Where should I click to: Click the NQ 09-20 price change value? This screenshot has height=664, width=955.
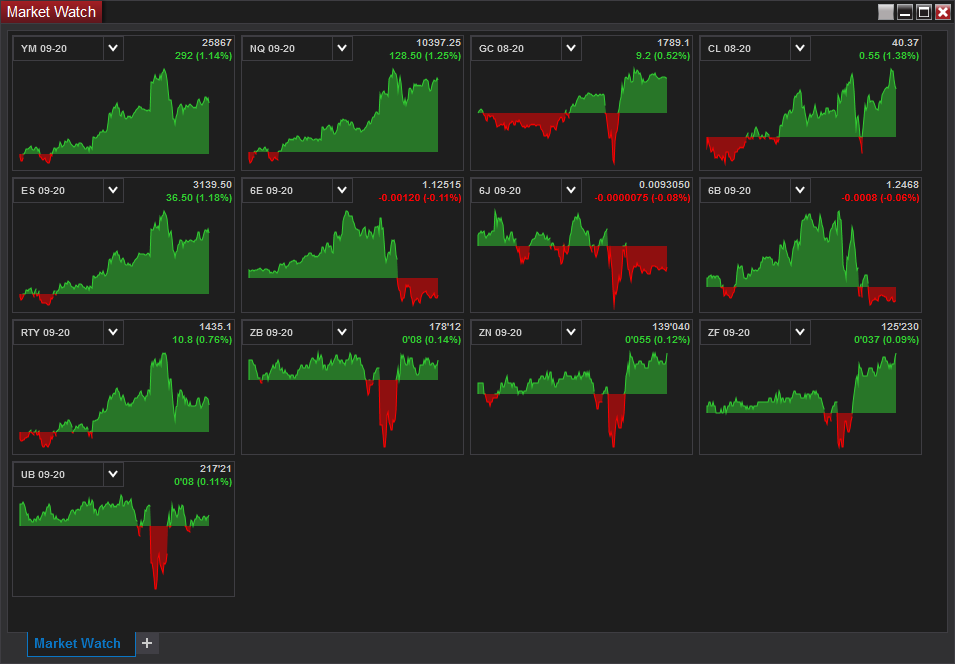[x=425, y=55]
